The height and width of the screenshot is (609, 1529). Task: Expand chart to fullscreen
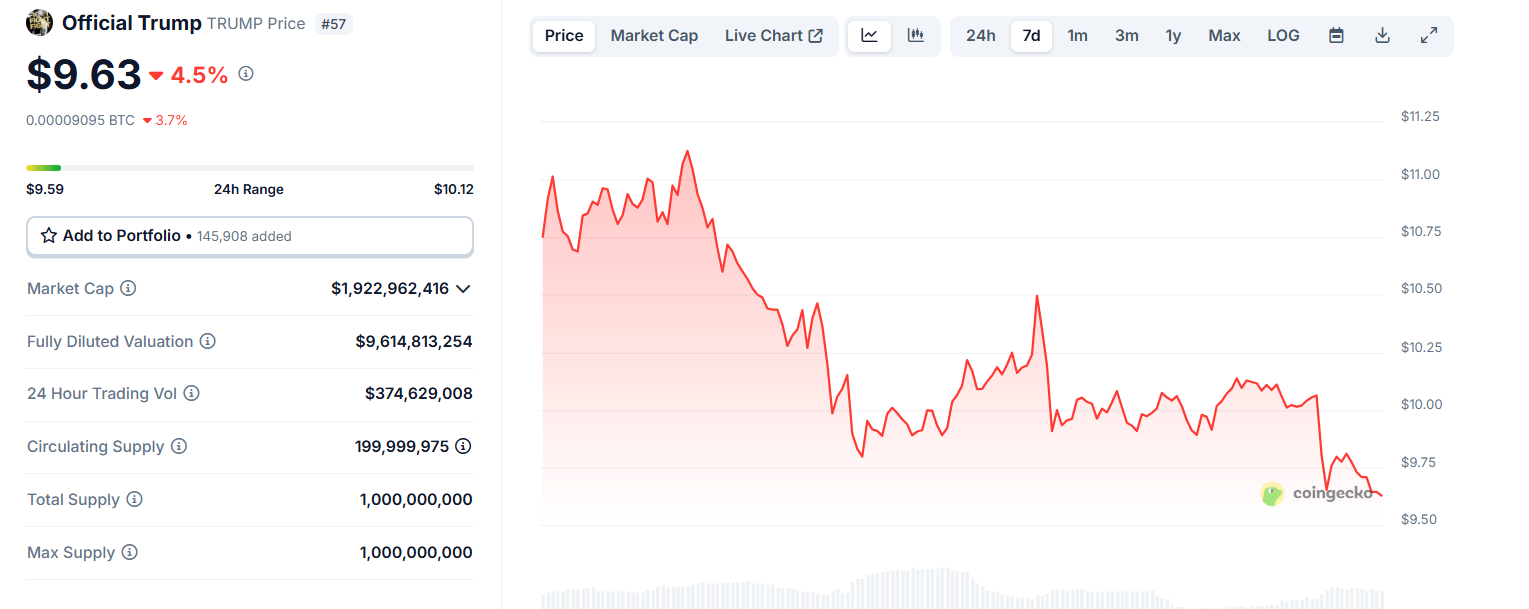point(1429,36)
